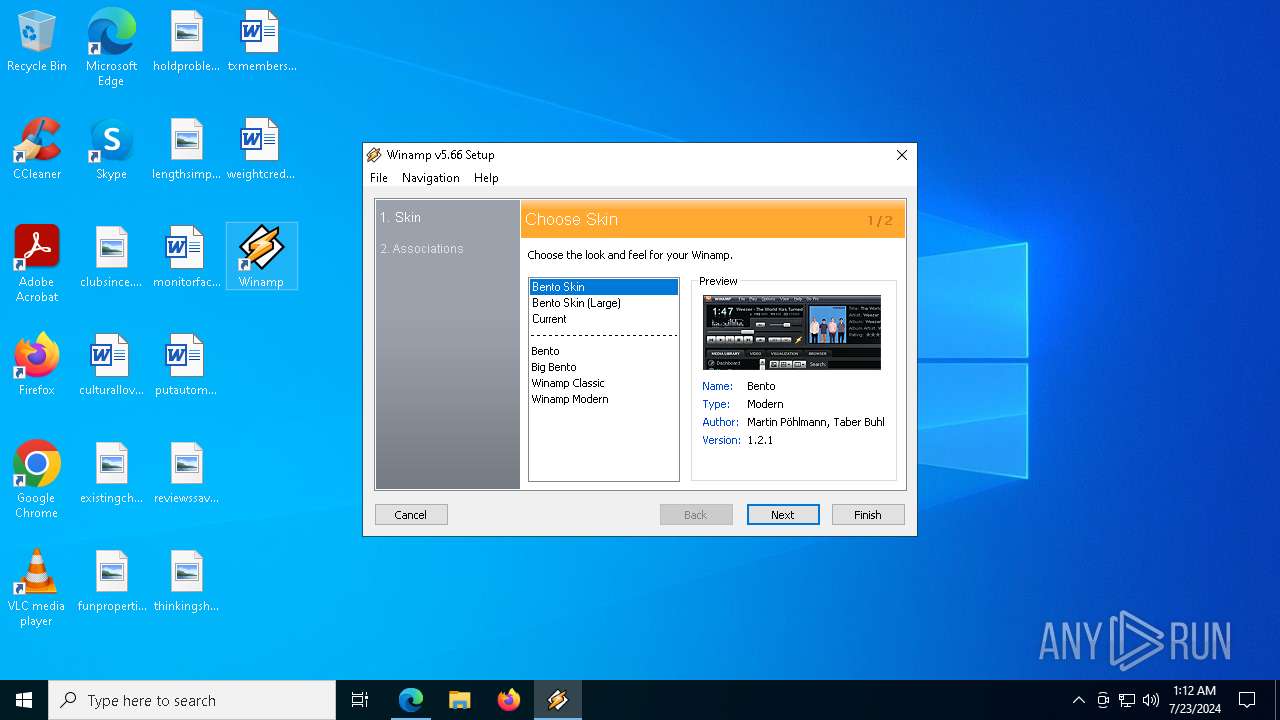Viewport: 1280px width, 720px height.
Task: Select the Winamp desktop shortcut
Action: point(261,257)
